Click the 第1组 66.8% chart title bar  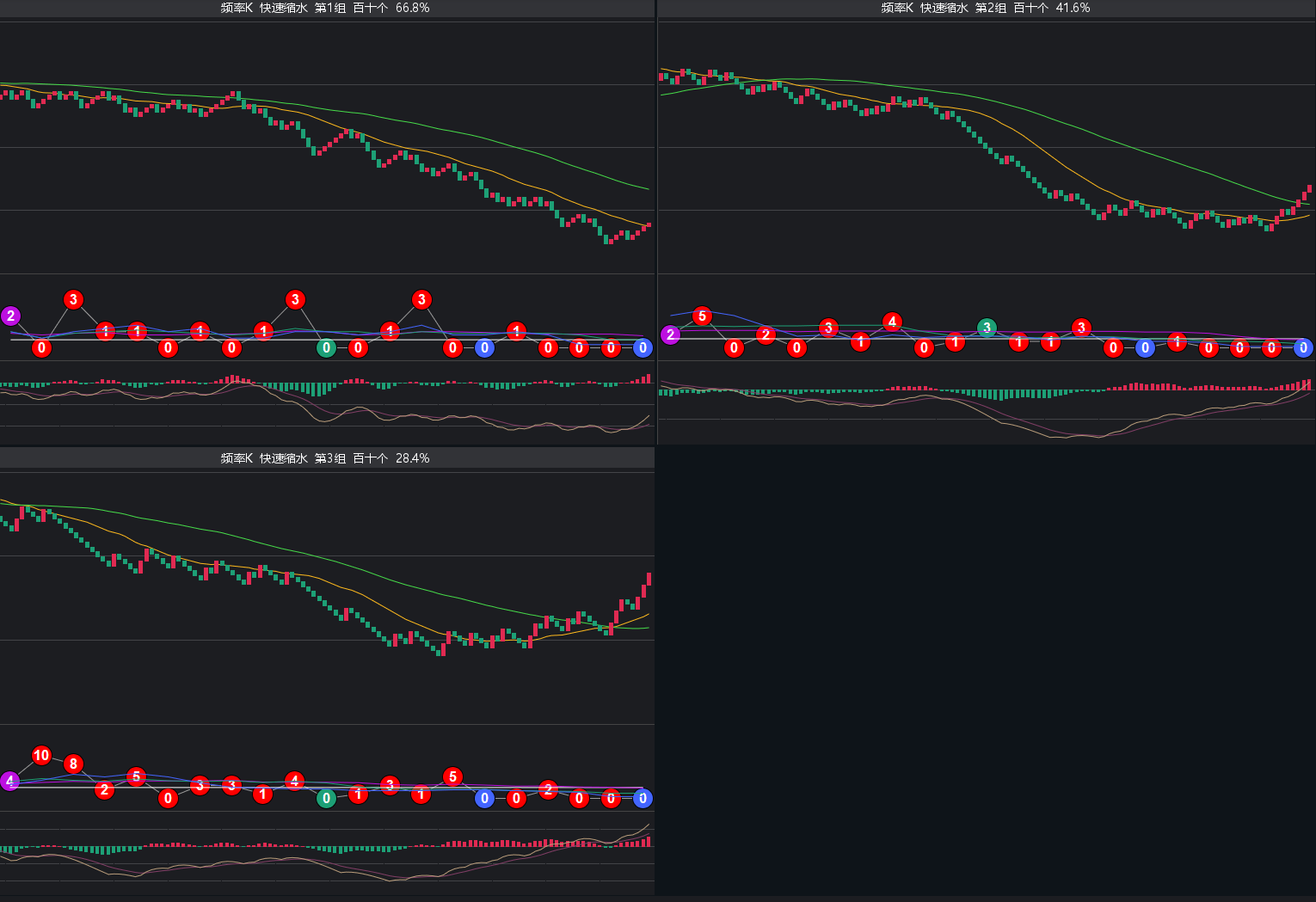tap(325, 8)
